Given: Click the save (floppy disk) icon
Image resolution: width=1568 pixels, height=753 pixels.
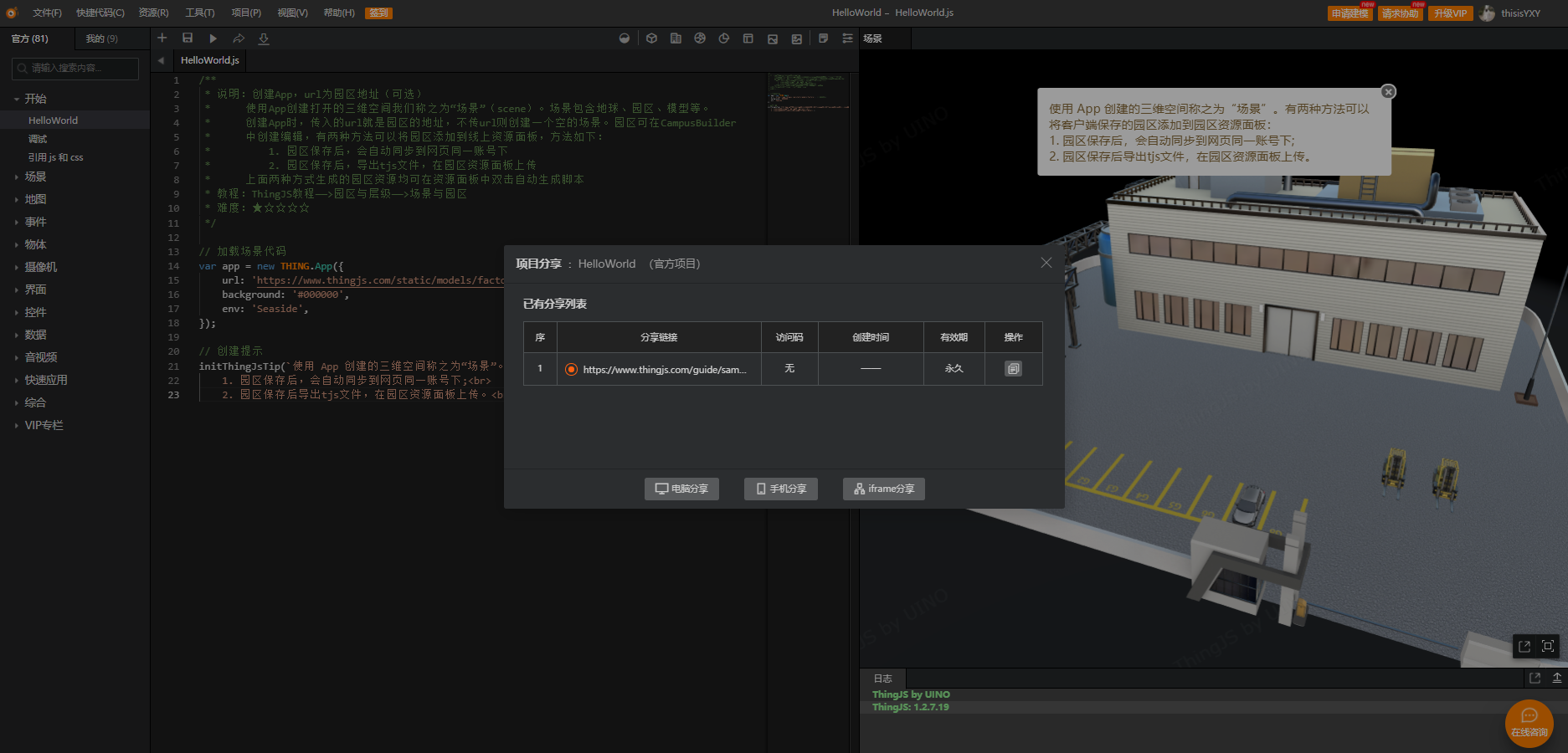Looking at the screenshot, I should point(188,38).
